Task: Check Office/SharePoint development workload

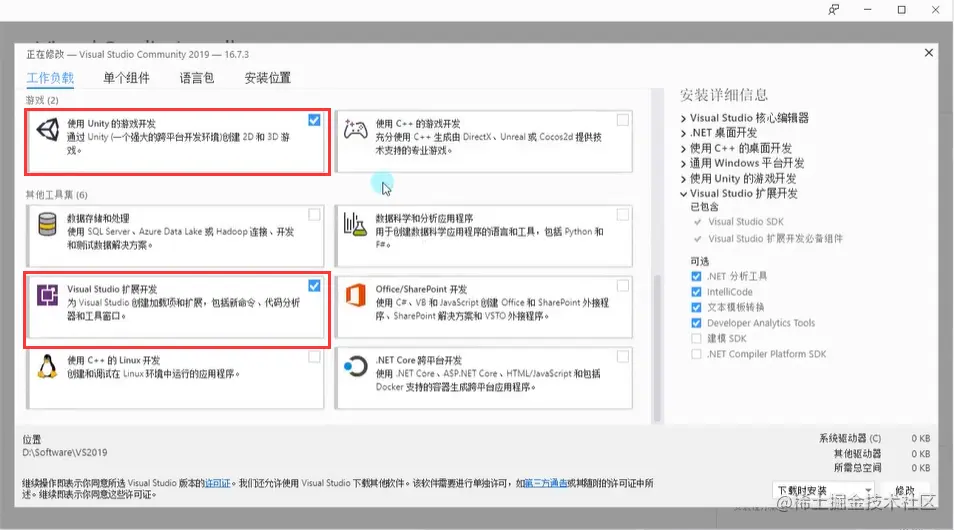Action: [622, 285]
